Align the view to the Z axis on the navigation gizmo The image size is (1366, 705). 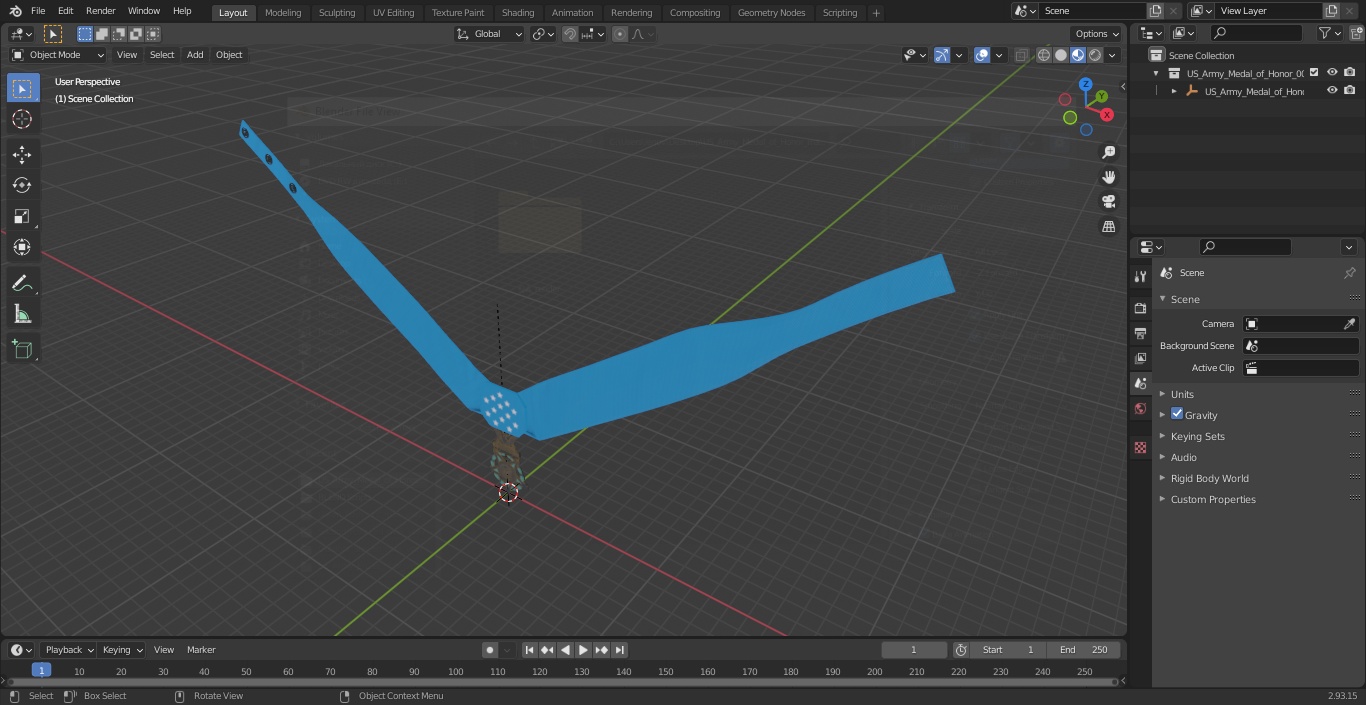click(x=1086, y=85)
